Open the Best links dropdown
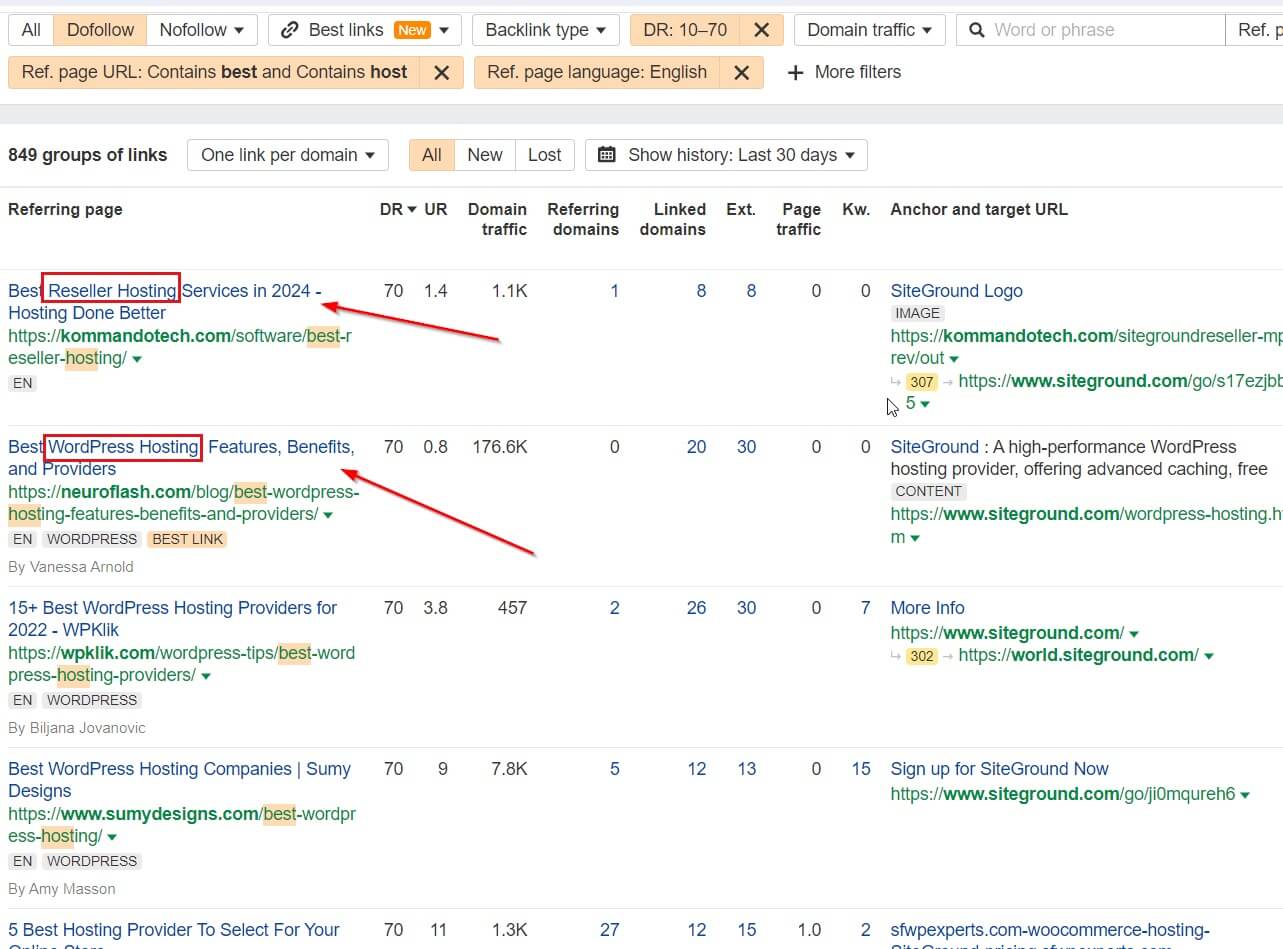This screenshot has height=949, width=1283. (x=365, y=30)
